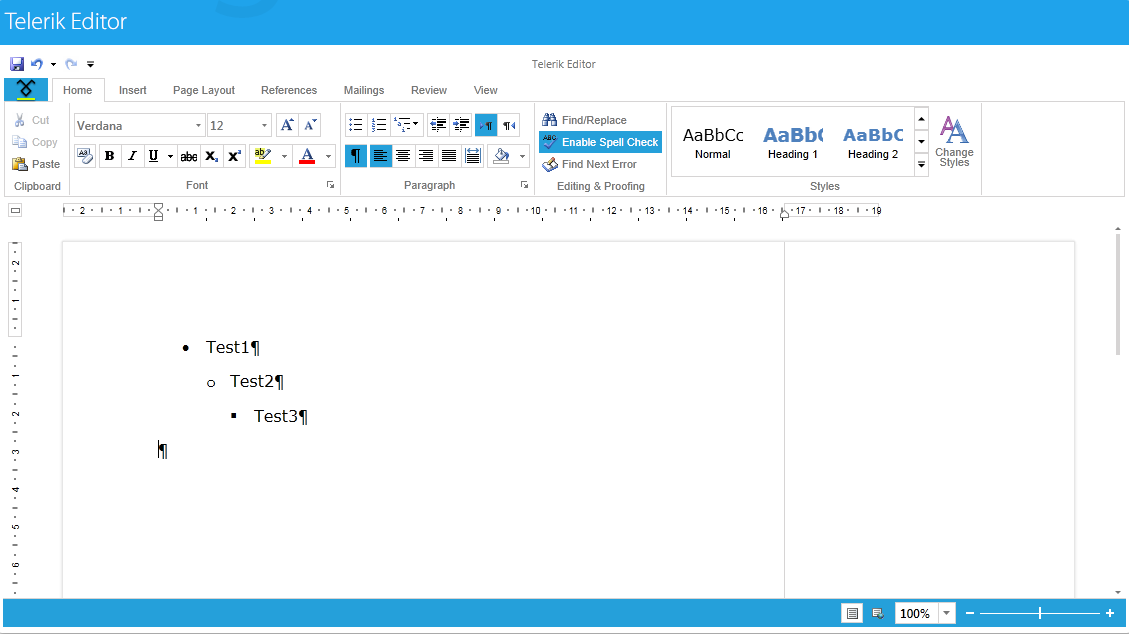Click the Paste button

tap(36, 164)
